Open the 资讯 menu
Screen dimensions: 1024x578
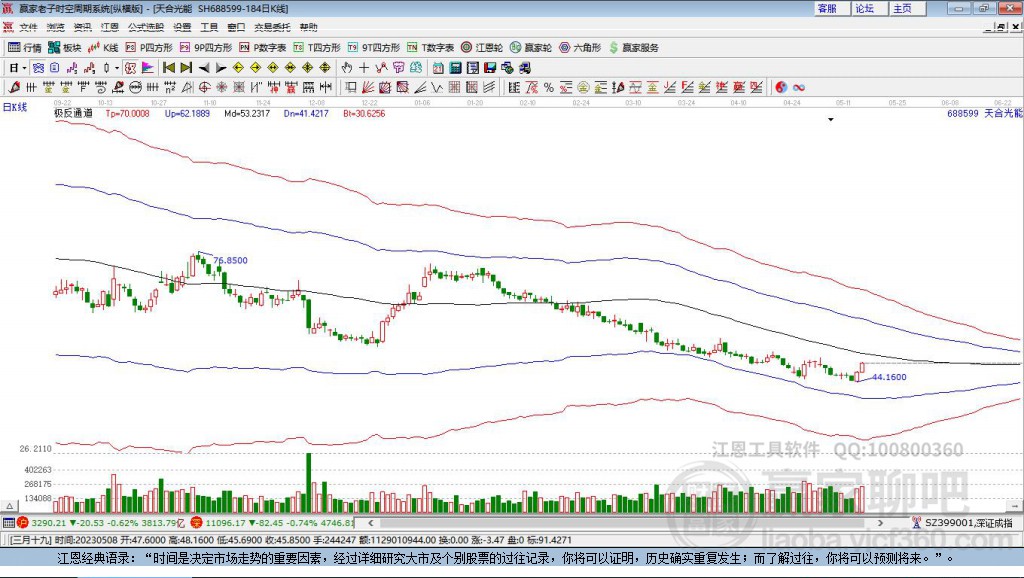click(x=82, y=27)
